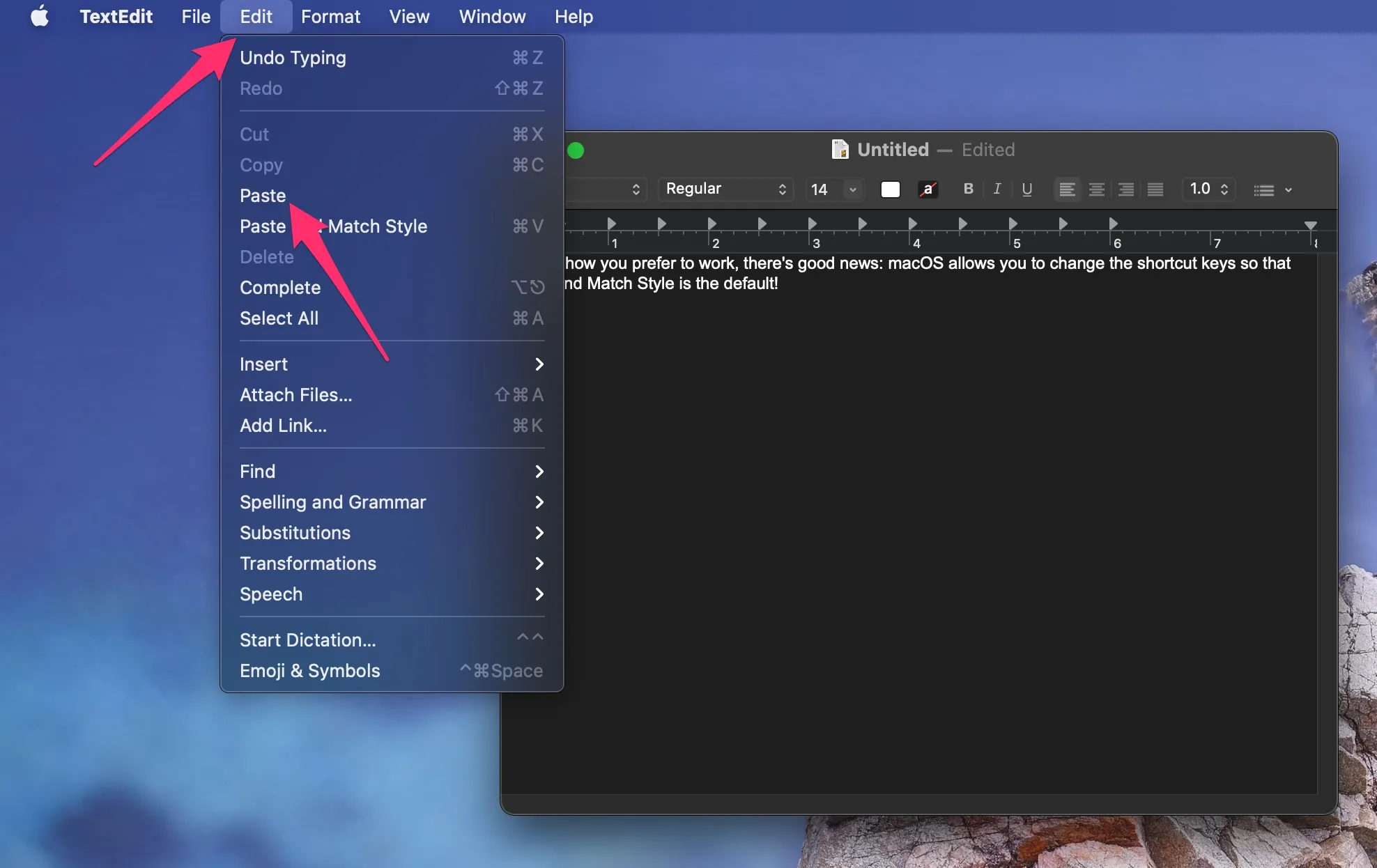Click the Italic formatting icon
Viewport: 1377px width, 868px height.
coord(997,189)
